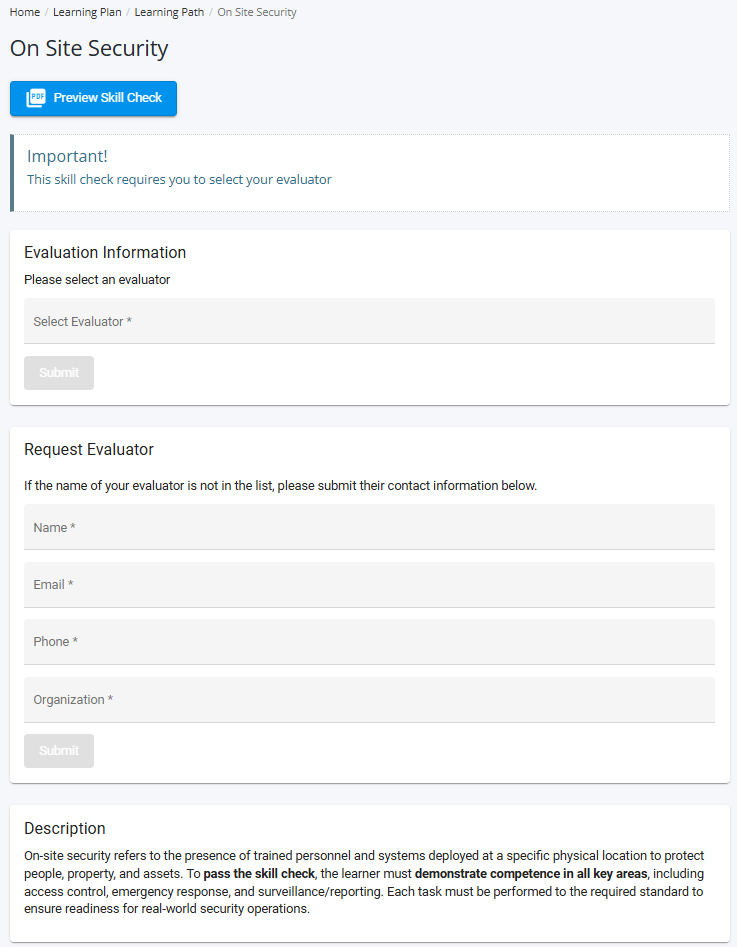737x947 pixels.
Task: Click the Request Evaluator section heading
Action: 89,450
